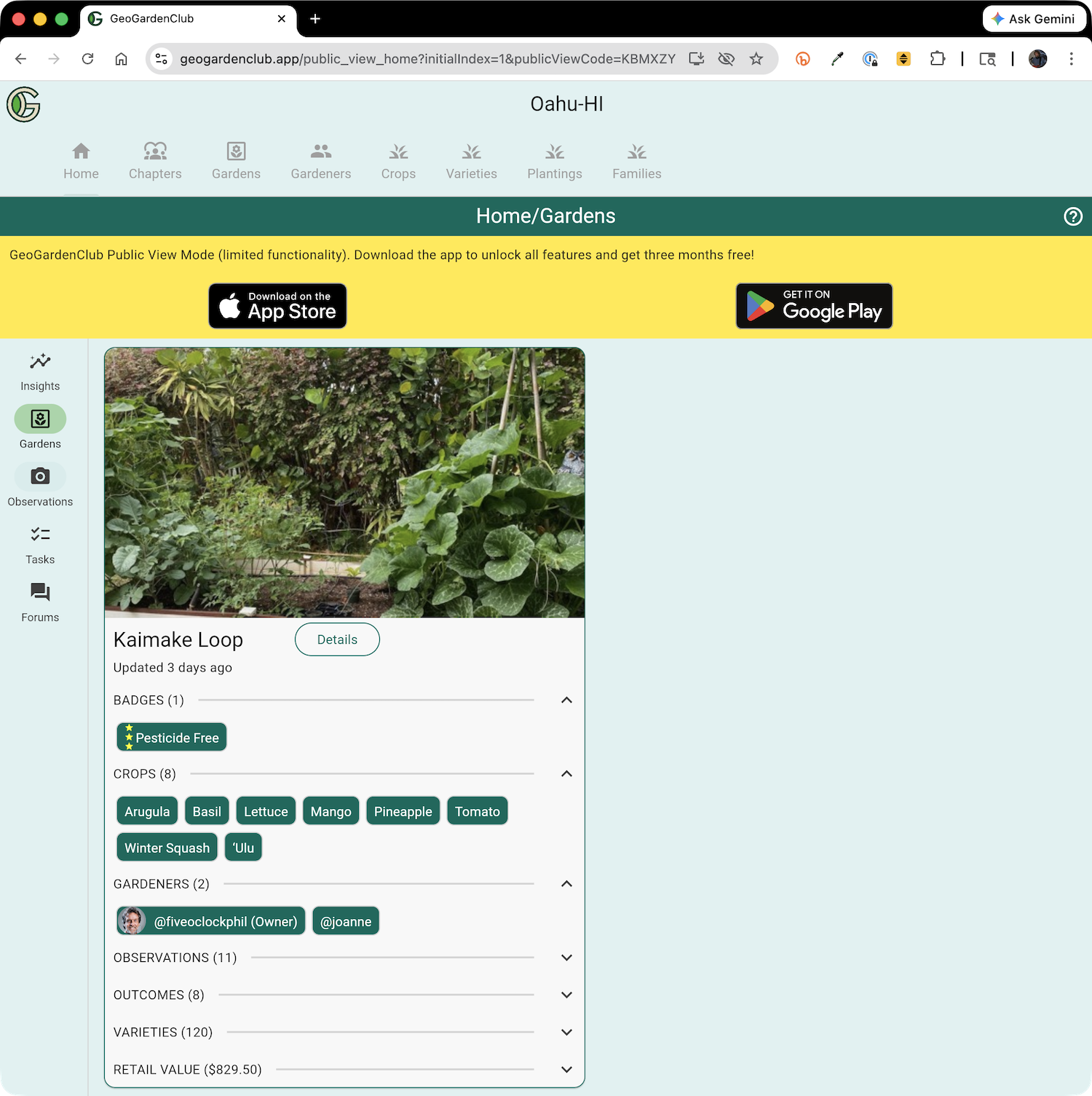Open Forums in the left sidebar

40,602
